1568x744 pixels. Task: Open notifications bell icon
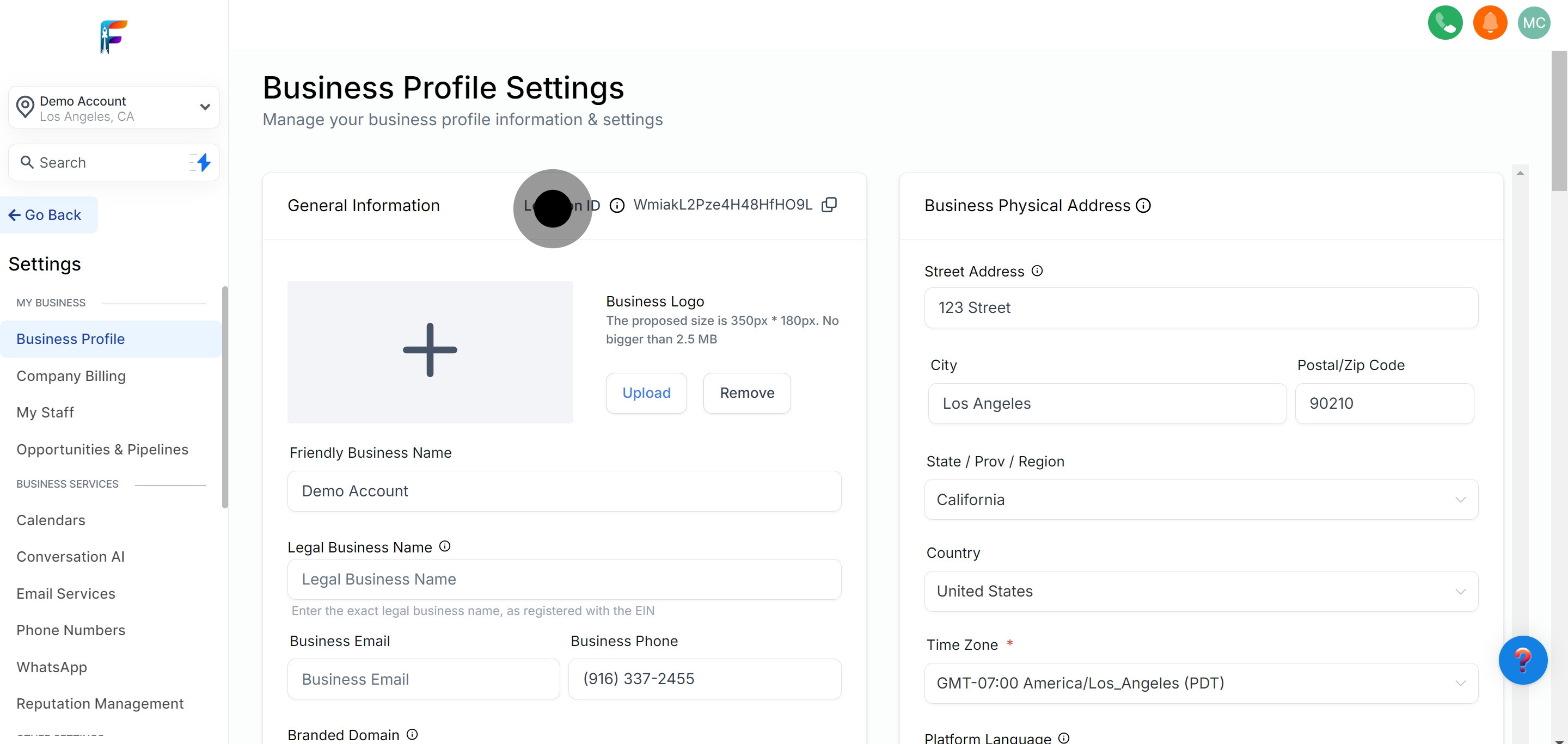pos(1490,23)
